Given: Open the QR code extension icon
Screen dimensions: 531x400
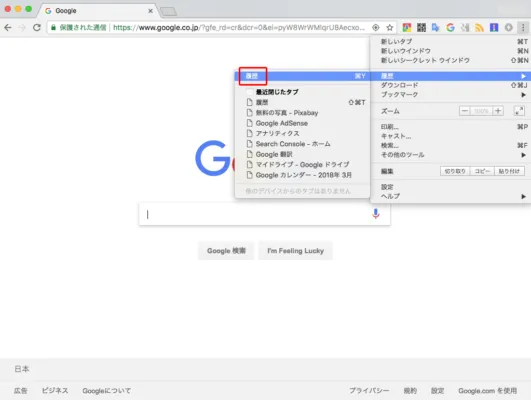Looking at the screenshot, I should (421, 27).
